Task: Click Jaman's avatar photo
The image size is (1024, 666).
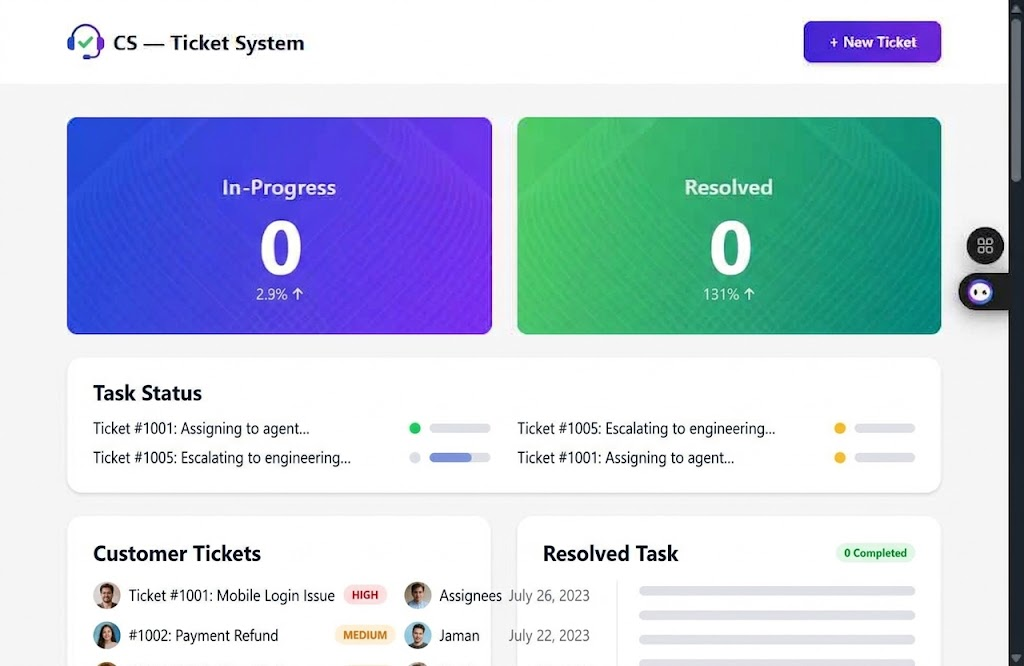Action: [x=418, y=635]
